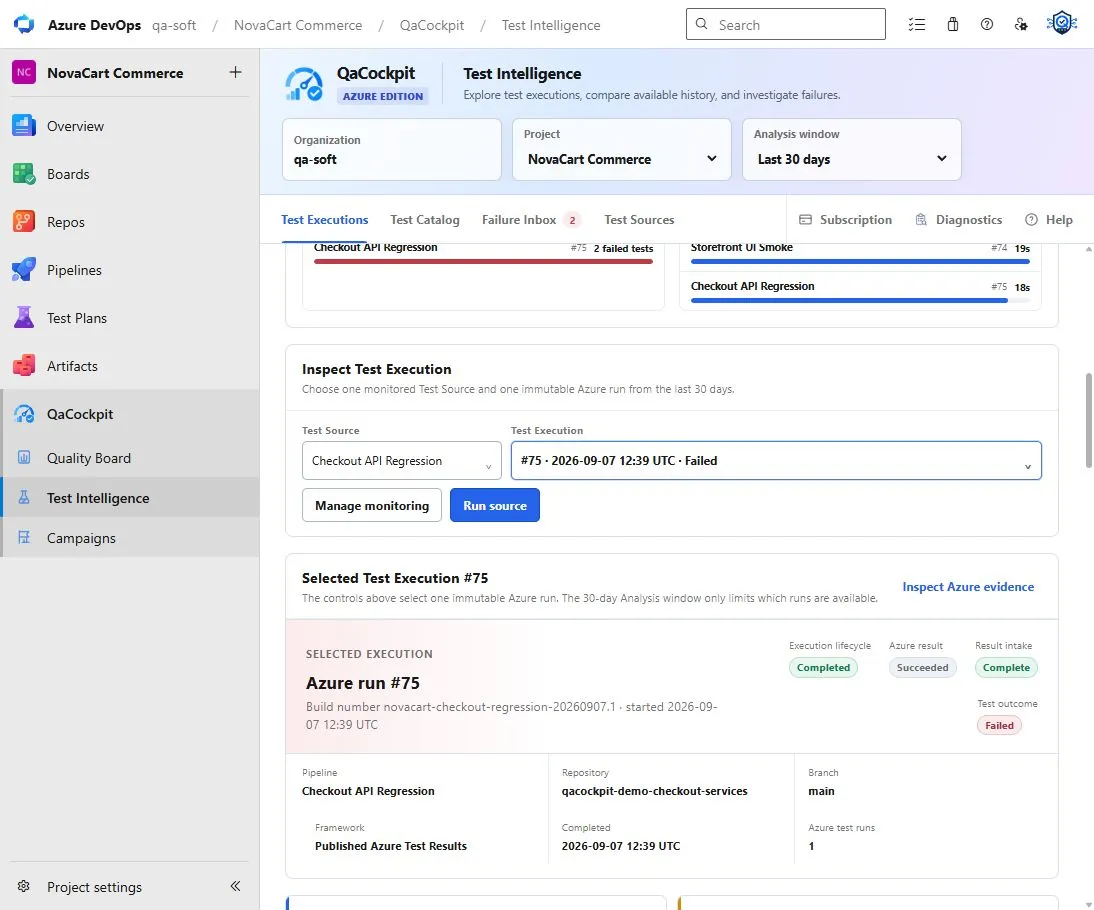Click the blue Checkout API Regression 18s bar
This screenshot has width=1094, height=910.
(849, 301)
